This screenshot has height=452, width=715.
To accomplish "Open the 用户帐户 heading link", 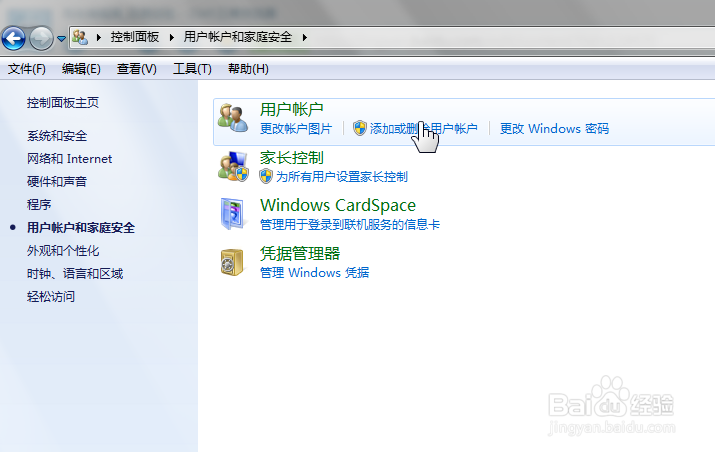I will coord(292,109).
